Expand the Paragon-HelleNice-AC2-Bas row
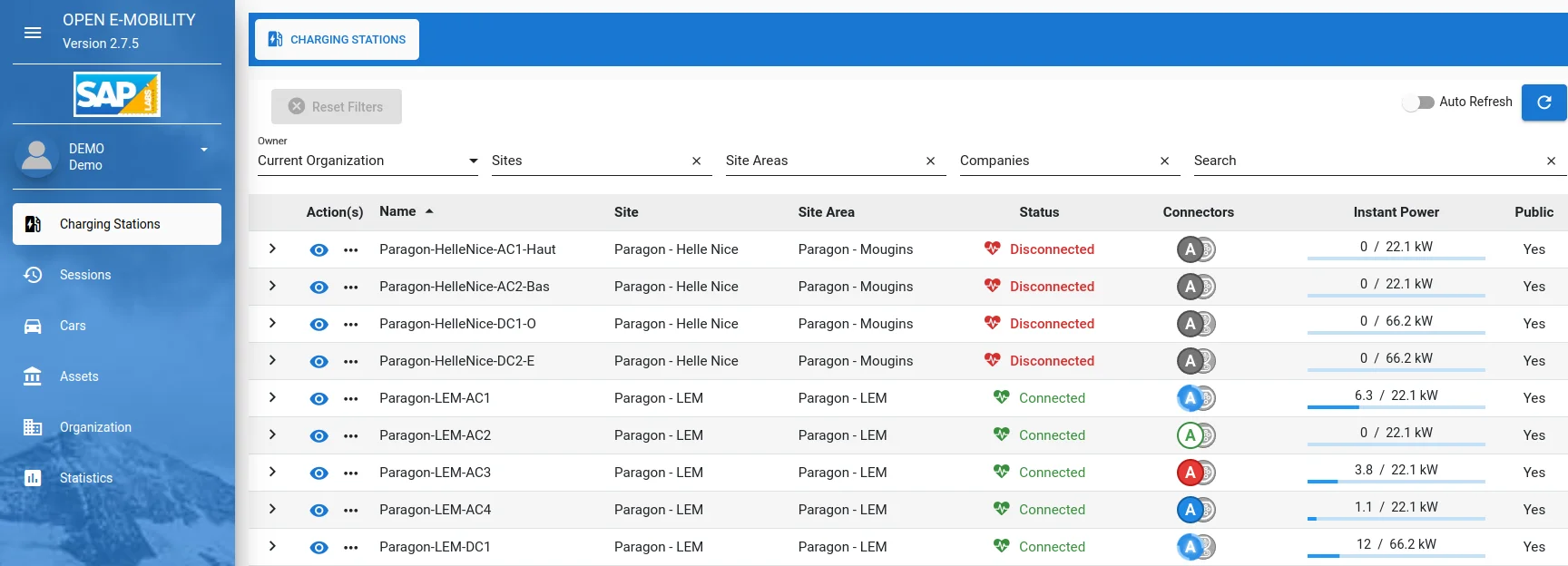This screenshot has width=1568, height=566. click(272, 286)
